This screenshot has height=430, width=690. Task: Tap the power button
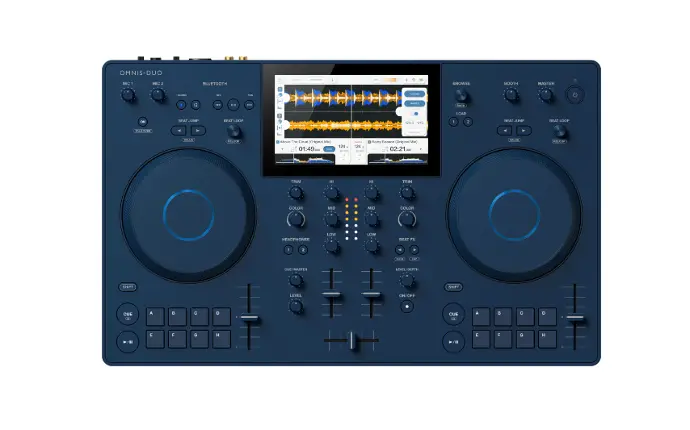click(x=575, y=95)
